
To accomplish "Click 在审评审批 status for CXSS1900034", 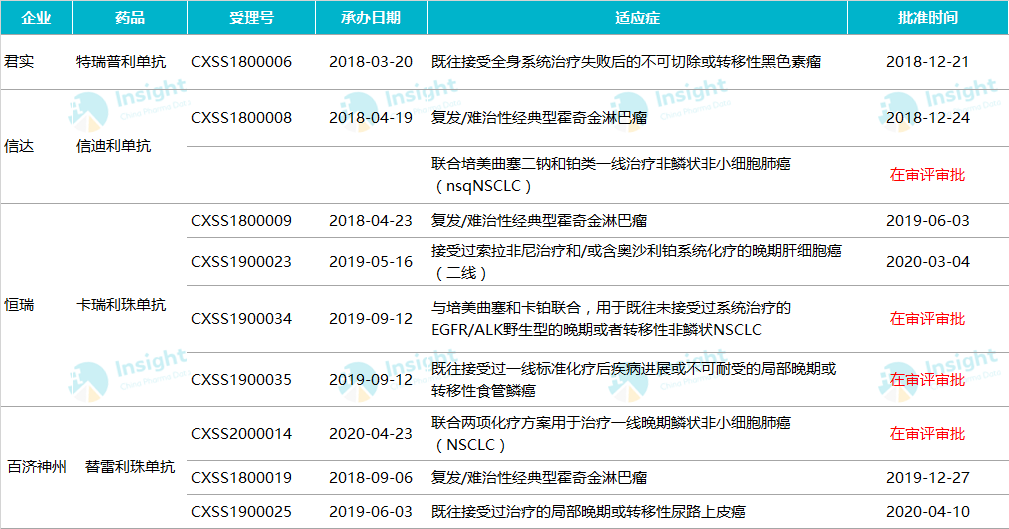I will pos(928,319).
